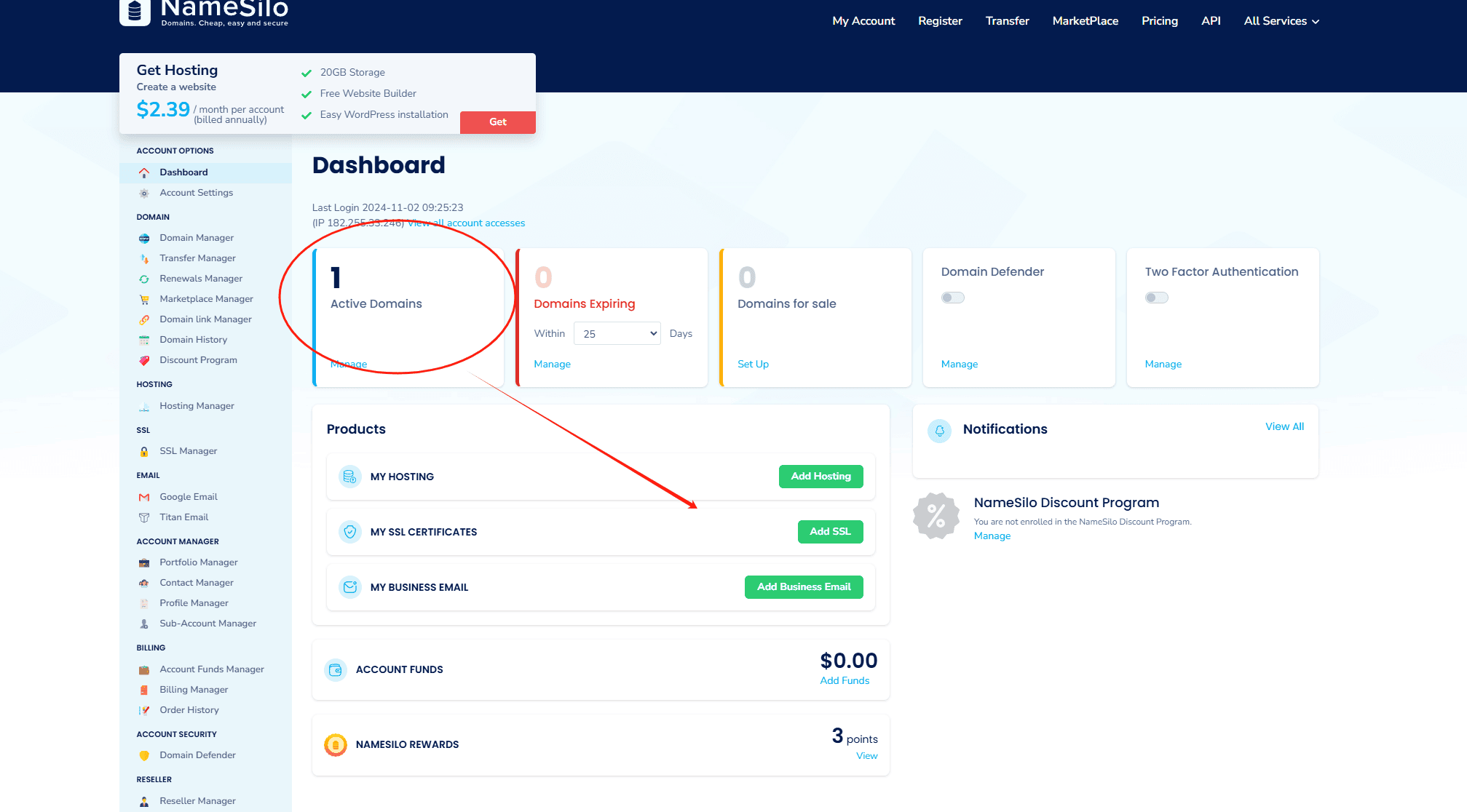Click the NameSilo Rewards coin icon
Viewport: 1467px width, 812px height.
336,744
